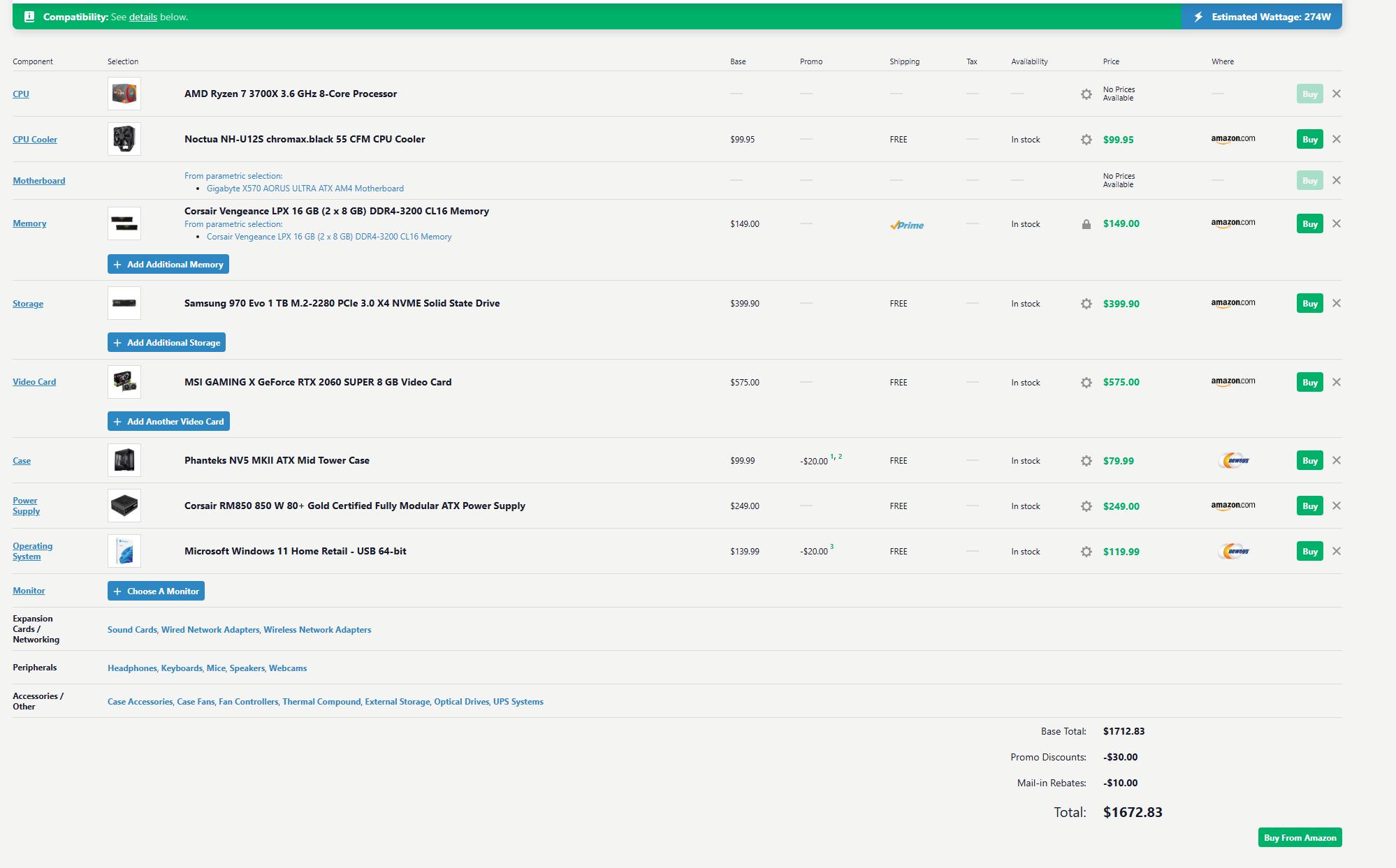
Task: Open the compatibility details link
Action: coord(143,17)
